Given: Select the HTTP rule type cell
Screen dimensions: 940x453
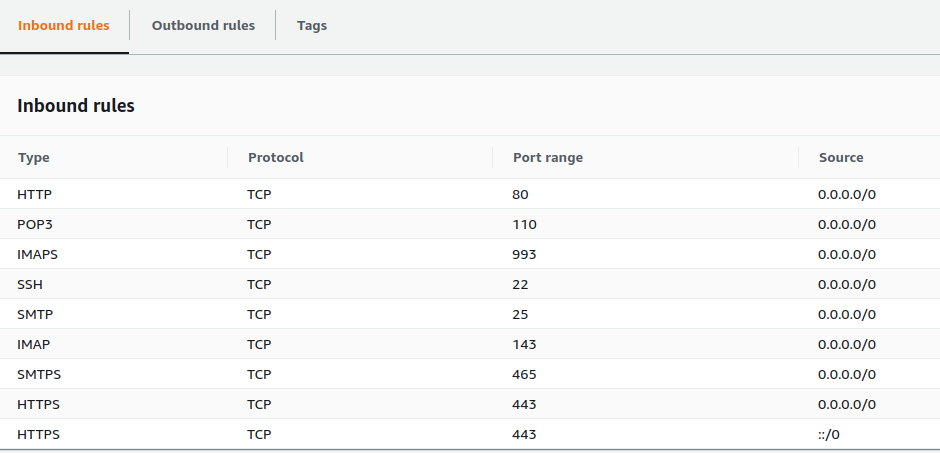Looking at the screenshot, I should tap(34, 194).
